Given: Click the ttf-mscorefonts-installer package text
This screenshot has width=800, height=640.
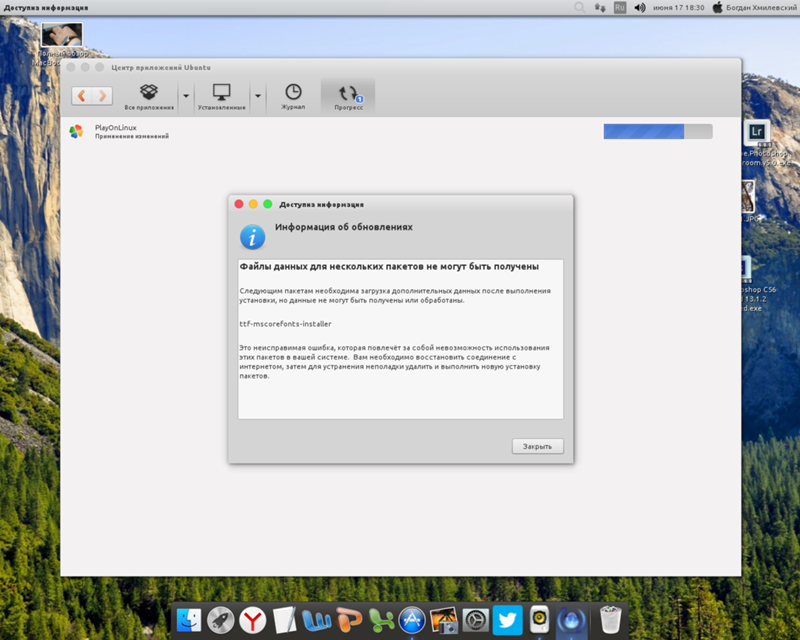Looking at the screenshot, I should point(285,324).
